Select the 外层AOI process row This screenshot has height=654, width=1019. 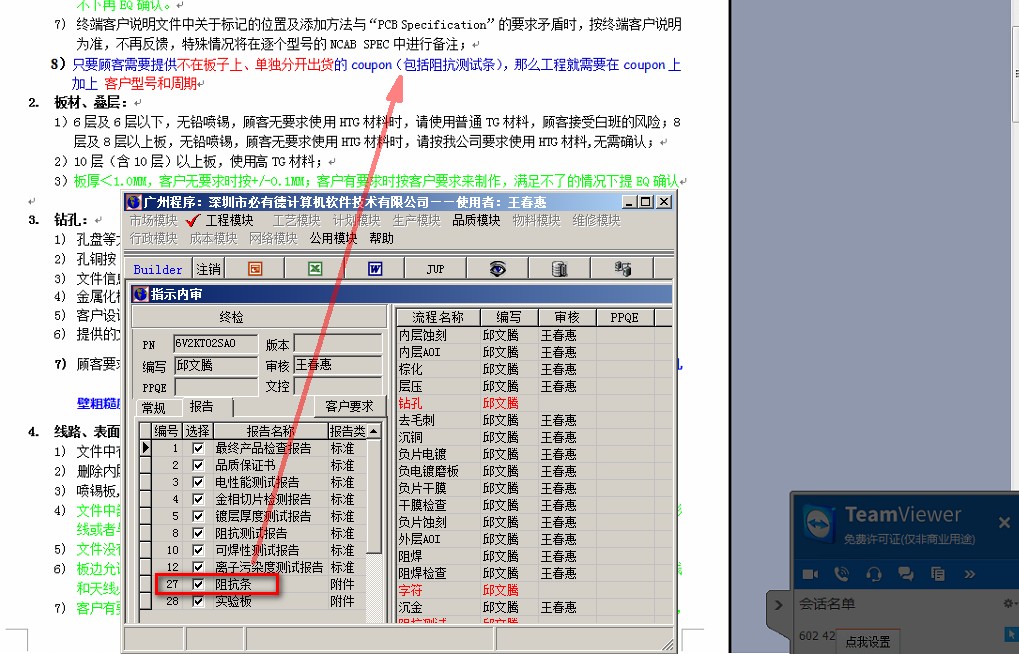click(534, 540)
